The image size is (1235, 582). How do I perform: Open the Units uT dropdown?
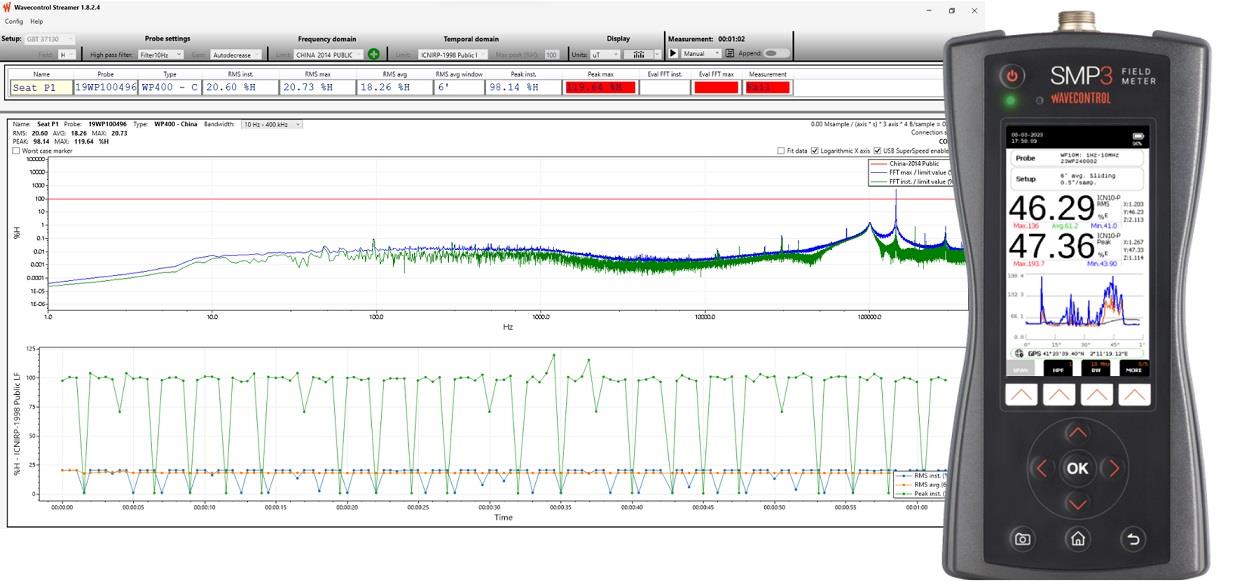[604, 54]
